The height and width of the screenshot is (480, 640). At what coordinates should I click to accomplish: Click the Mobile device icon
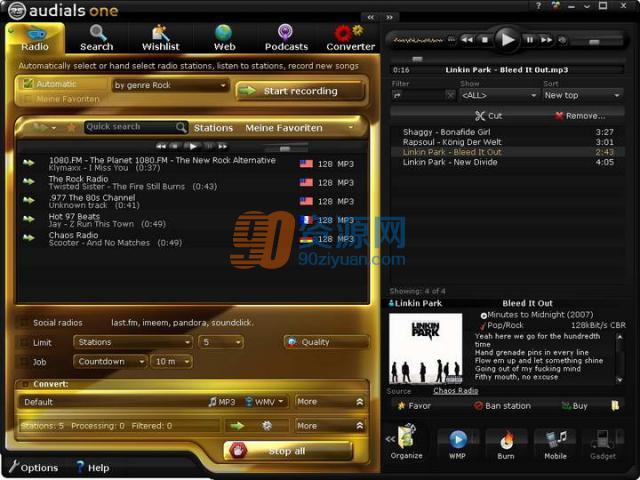point(556,444)
